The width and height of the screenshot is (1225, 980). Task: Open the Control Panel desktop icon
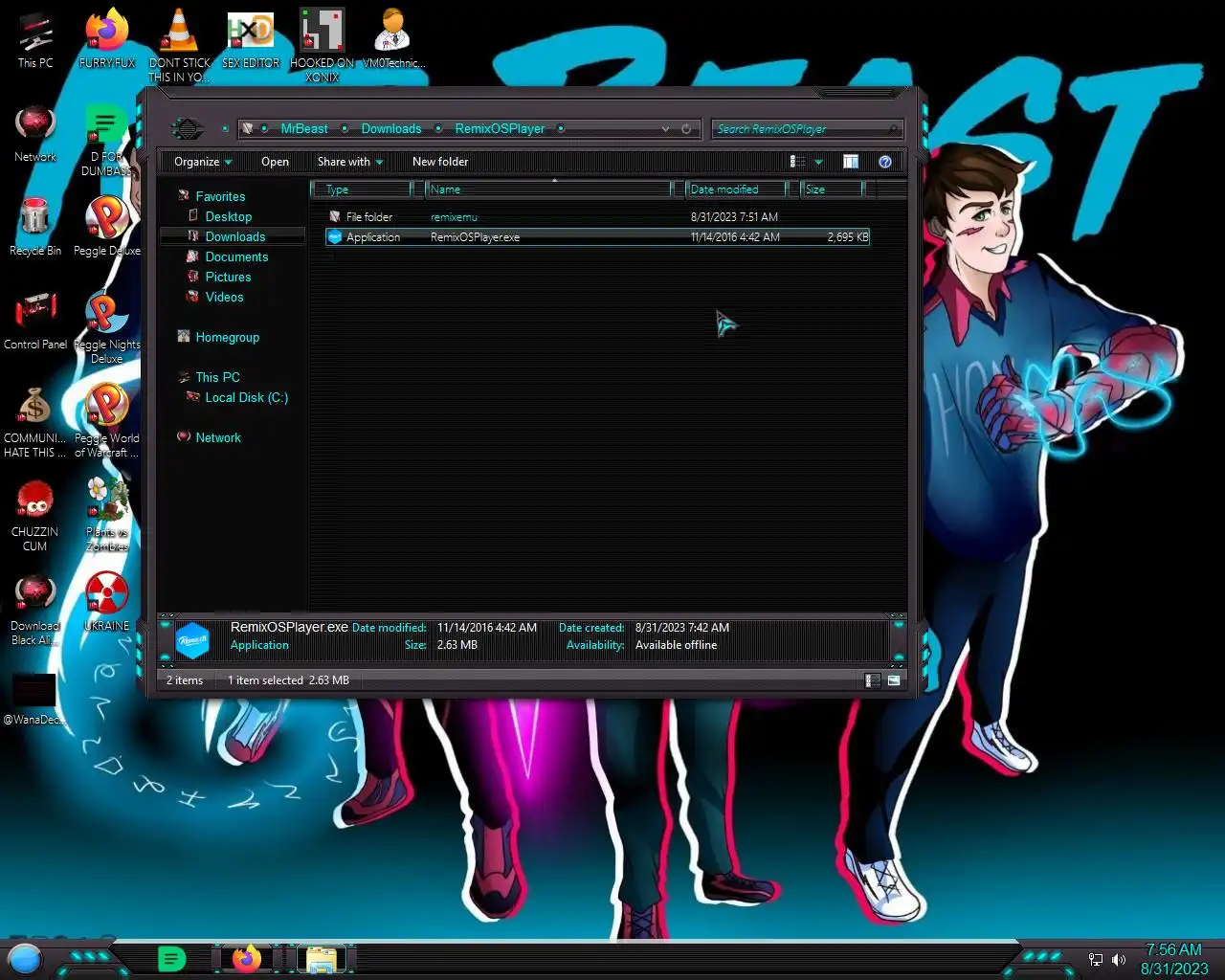35,322
